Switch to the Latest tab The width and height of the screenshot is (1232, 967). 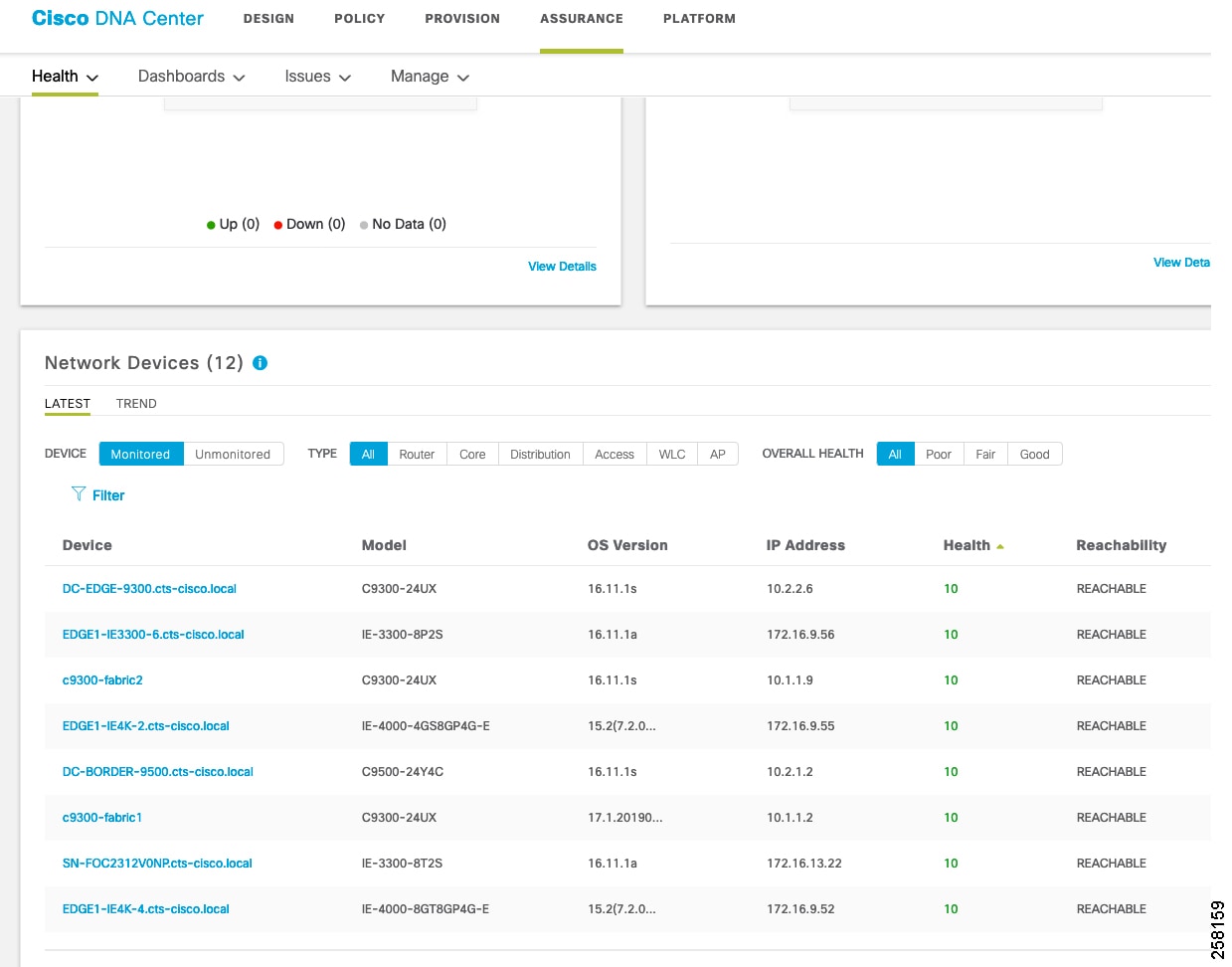tap(68, 404)
